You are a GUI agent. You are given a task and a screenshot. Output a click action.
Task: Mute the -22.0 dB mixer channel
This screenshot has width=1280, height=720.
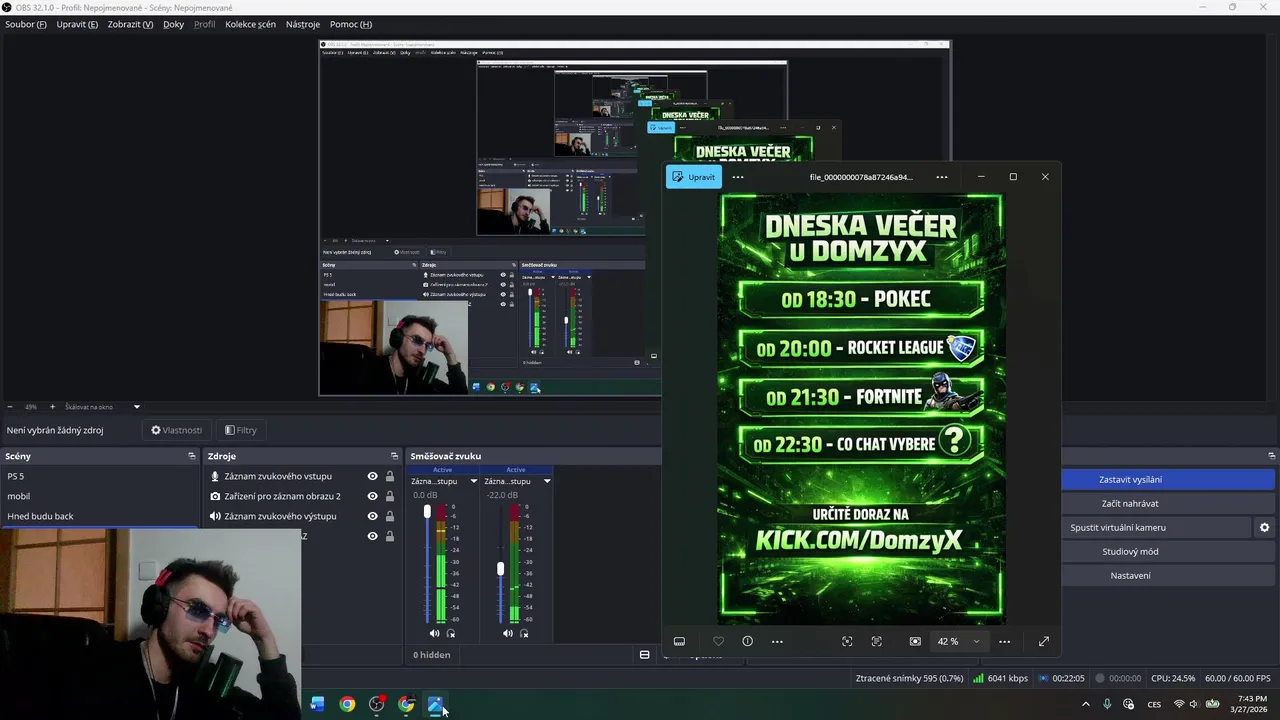tap(507, 633)
